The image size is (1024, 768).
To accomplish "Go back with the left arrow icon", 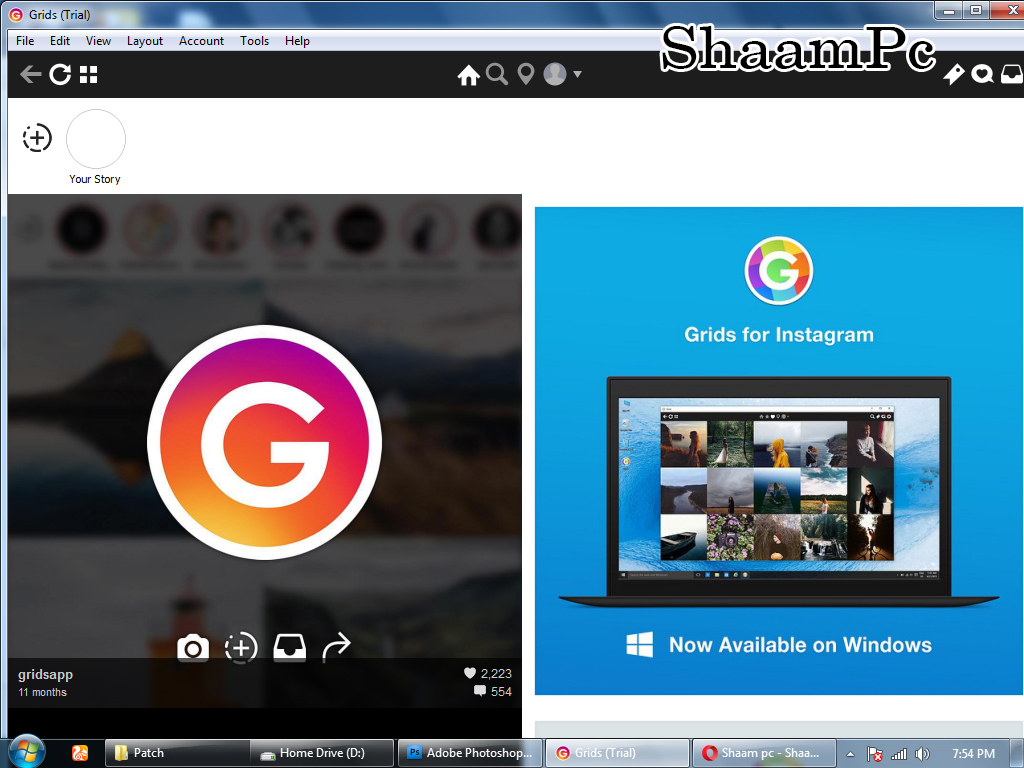I will click(x=30, y=74).
